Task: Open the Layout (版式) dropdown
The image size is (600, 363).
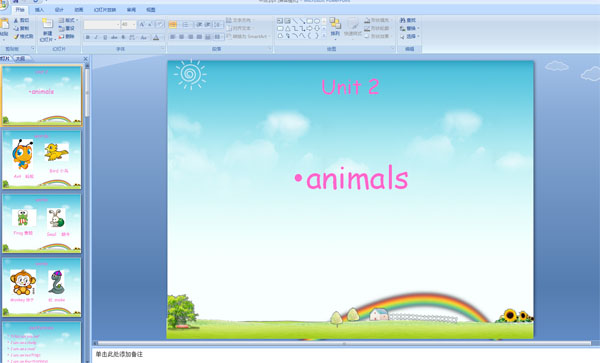Action: tap(68, 20)
